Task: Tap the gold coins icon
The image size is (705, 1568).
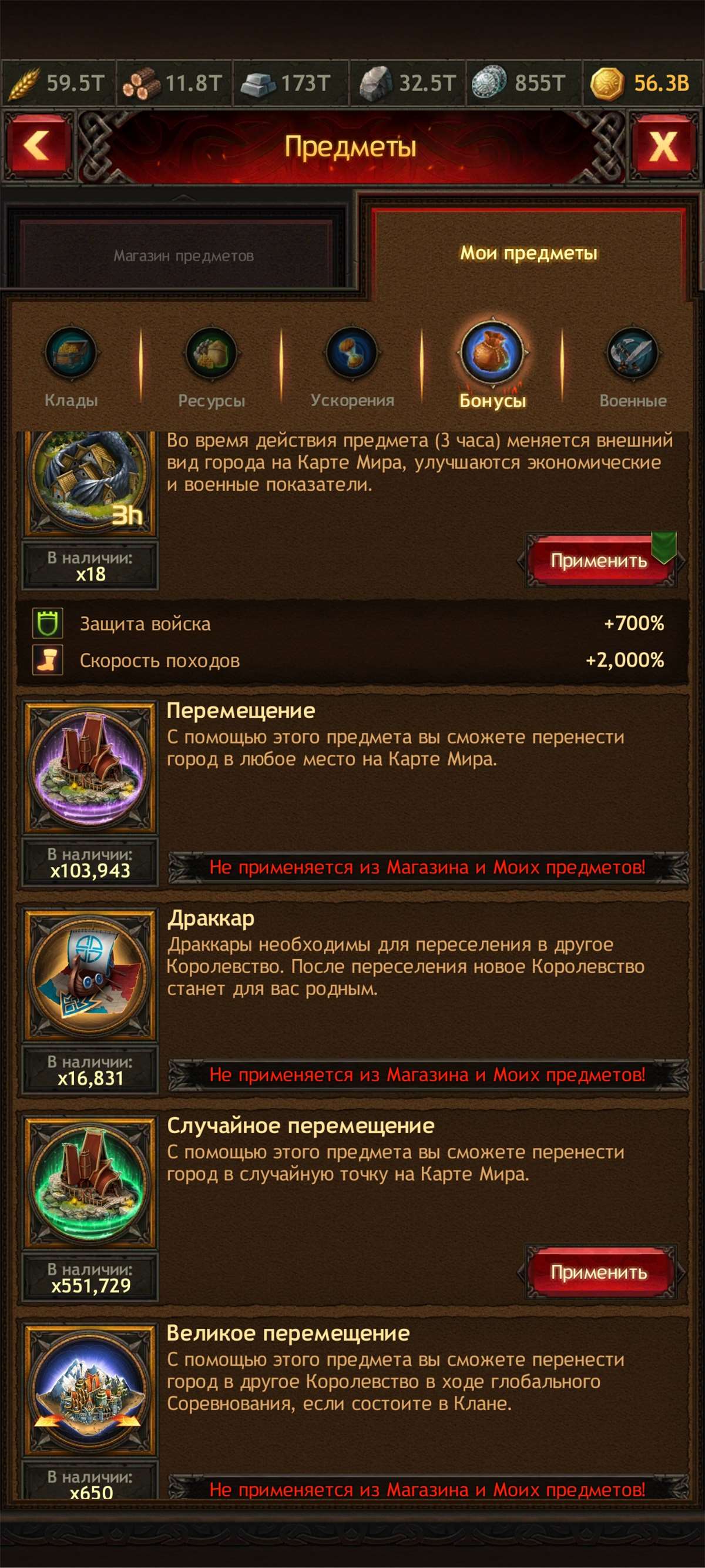Action: (x=606, y=83)
